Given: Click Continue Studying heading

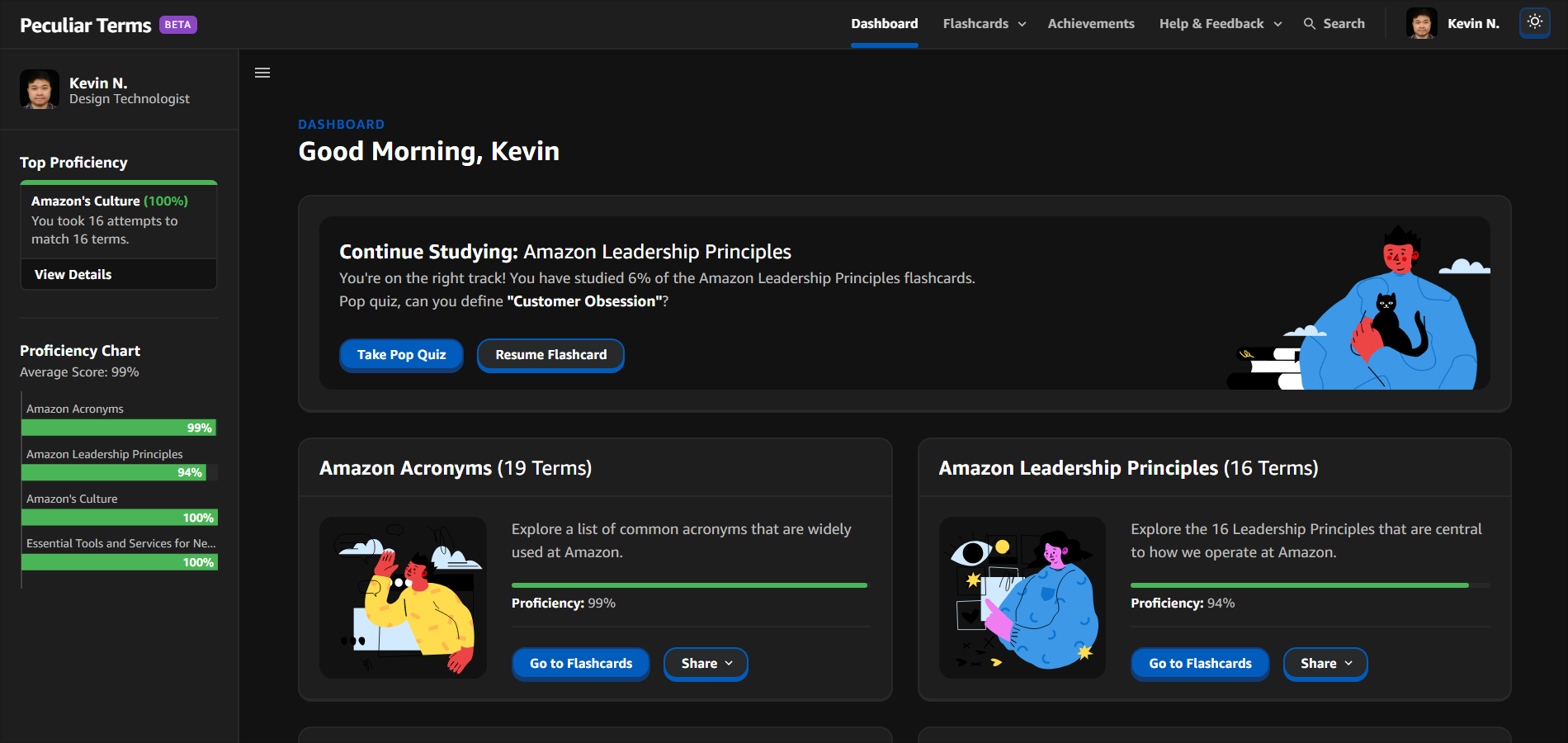Looking at the screenshot, I should pyautogui.click(x=565, y=252).
